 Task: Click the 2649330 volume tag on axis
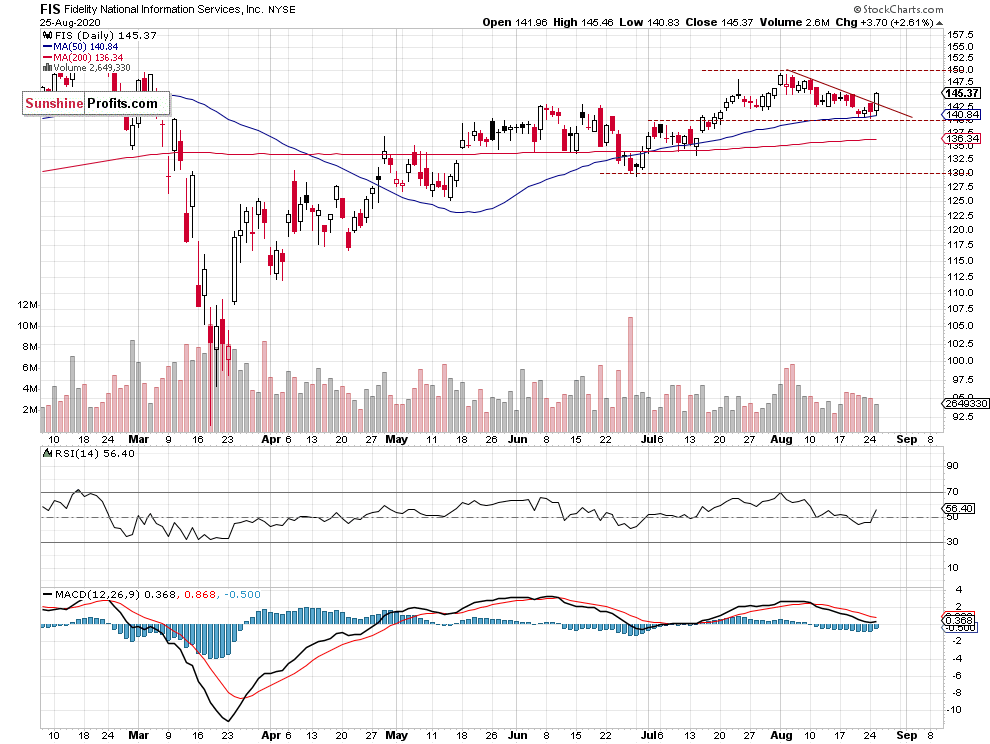coord(965,403)
